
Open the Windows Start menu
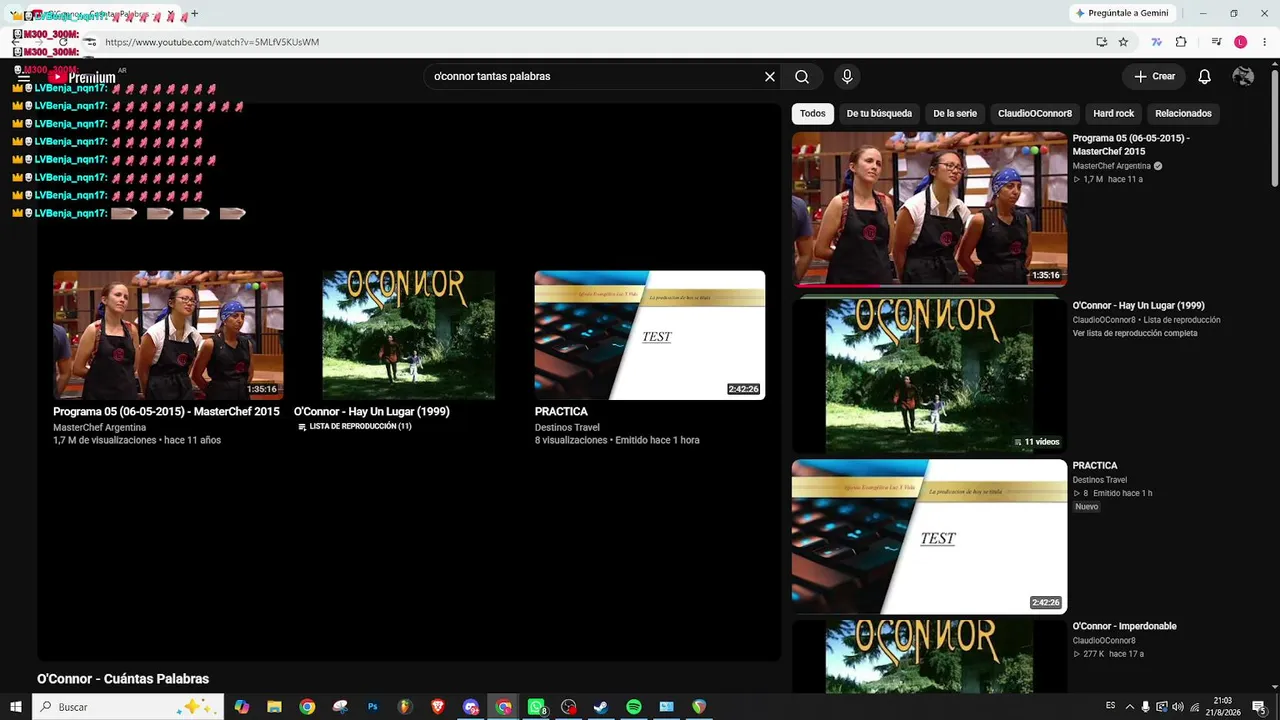pos(16,707)
